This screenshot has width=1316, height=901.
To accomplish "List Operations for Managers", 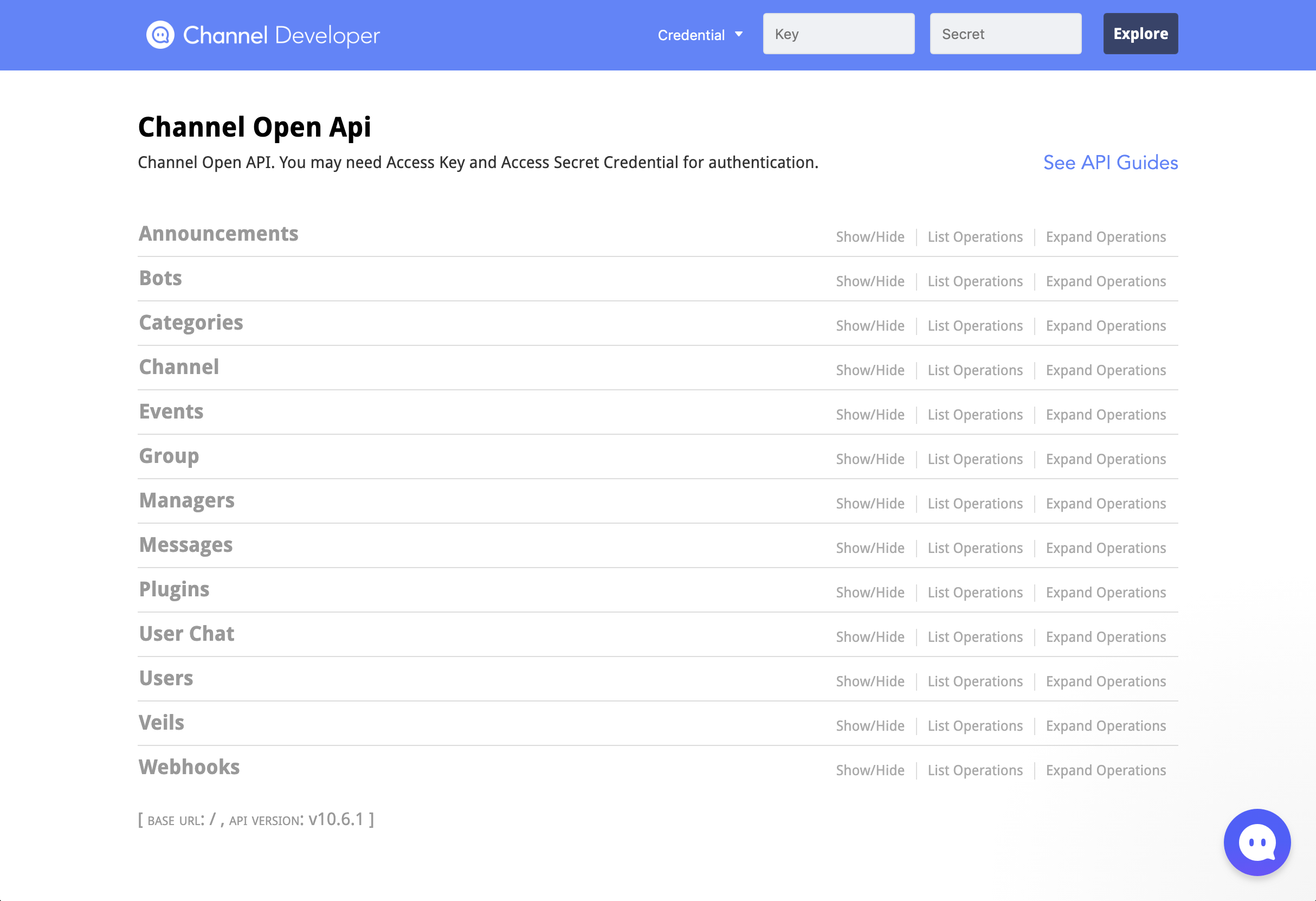I will (x=975, y=504).
